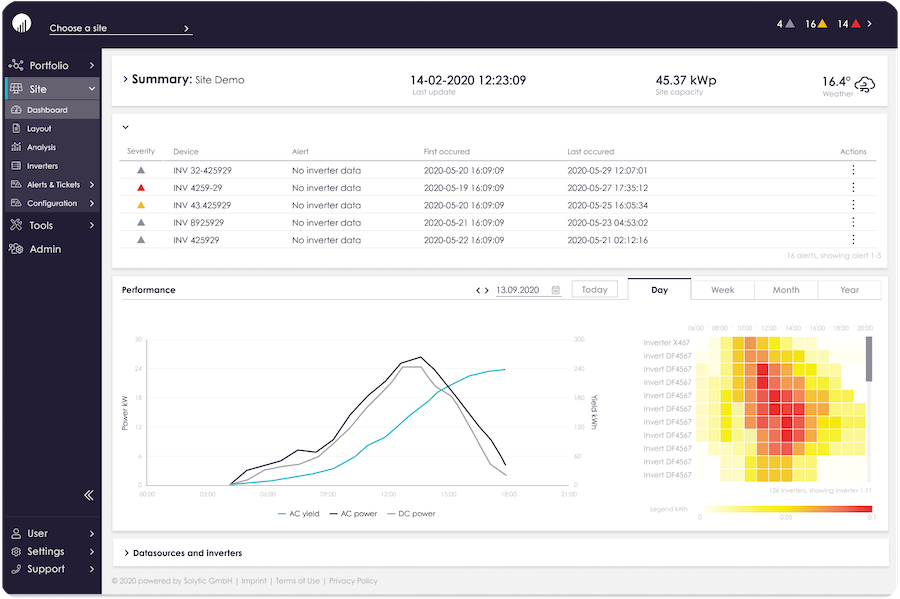
Task: Open the calendar date picker icon
Action: pos(556,290)
